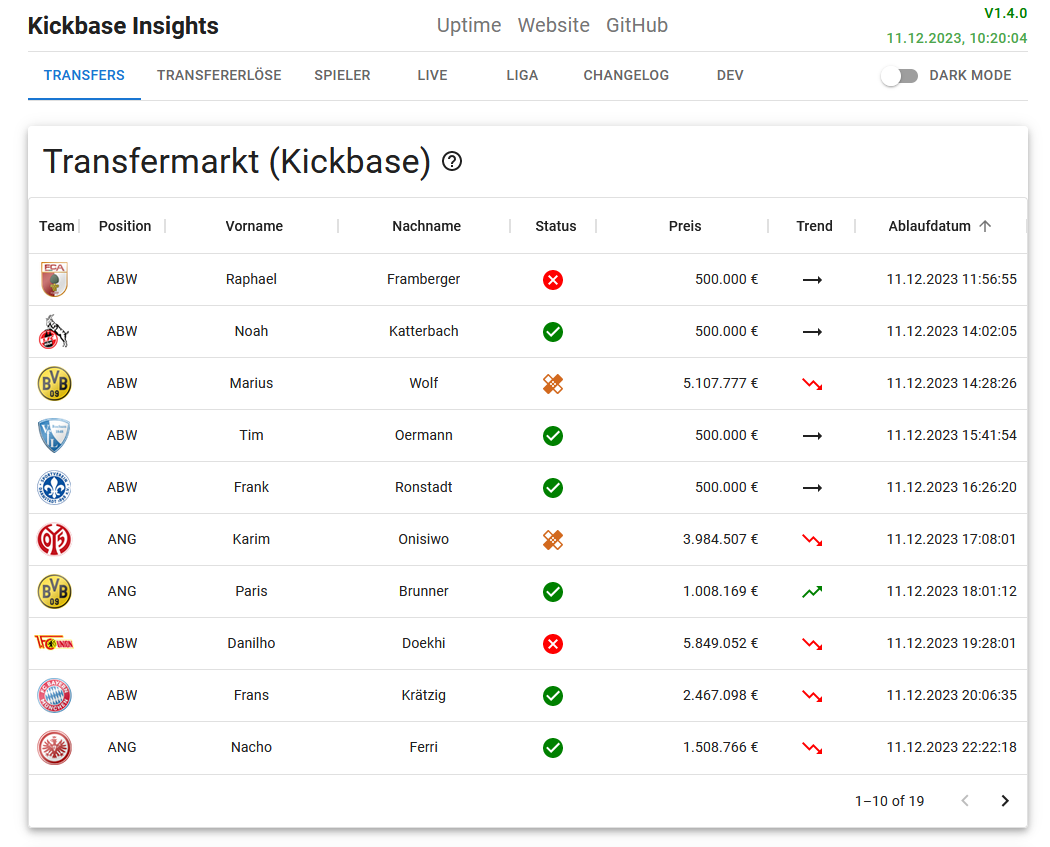This screenshot has width=1050, height=847.
Task: Click the first name Danilho
Action: tap(251, 643)
